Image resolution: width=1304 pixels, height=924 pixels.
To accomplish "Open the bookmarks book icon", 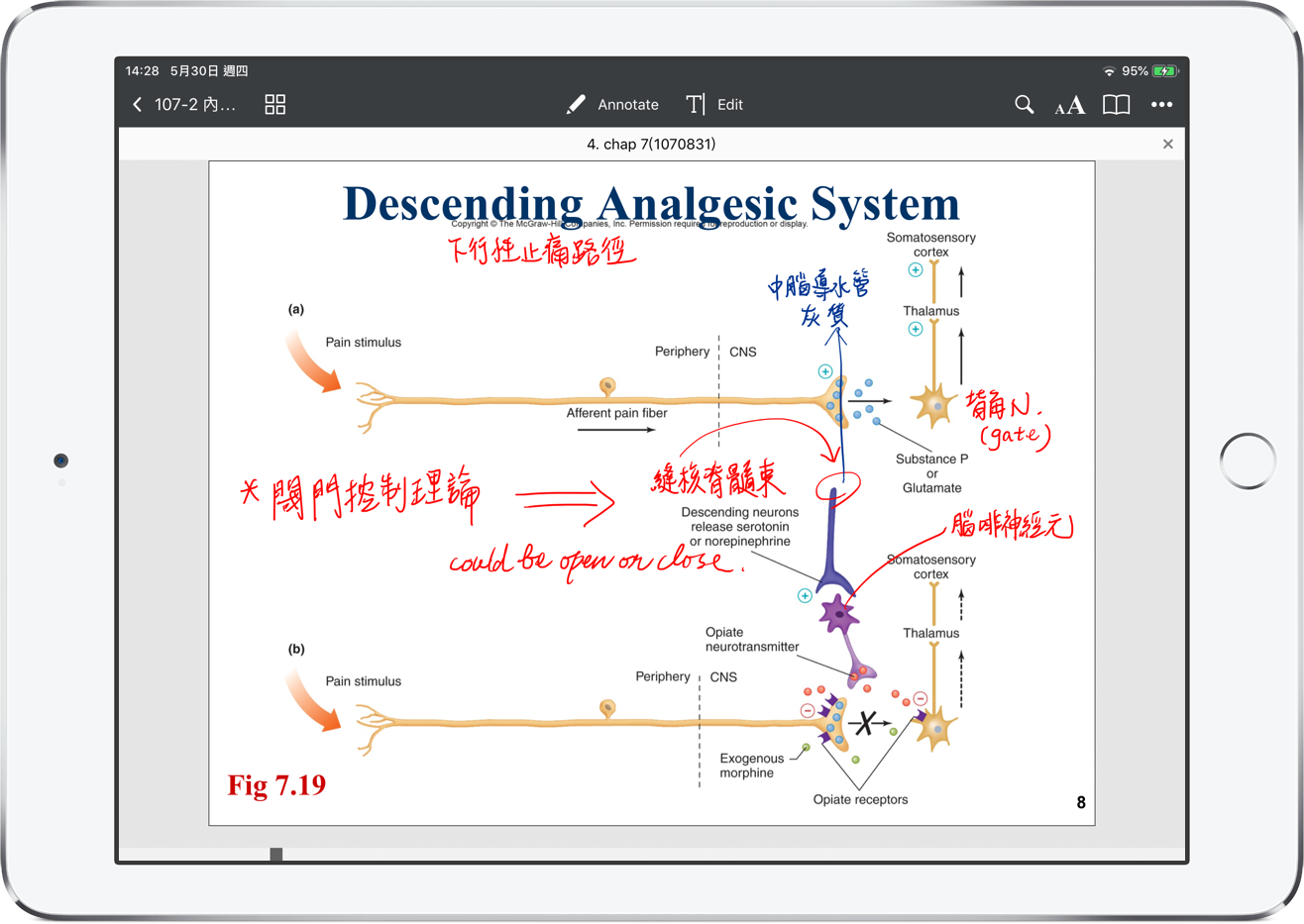I will click(x=1117, y=104).
